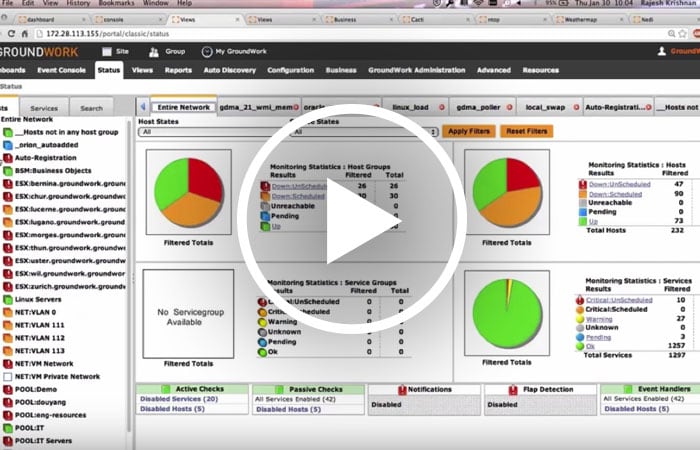
Task: Click Auto-Registration red status icon
Action: (8, 158)
